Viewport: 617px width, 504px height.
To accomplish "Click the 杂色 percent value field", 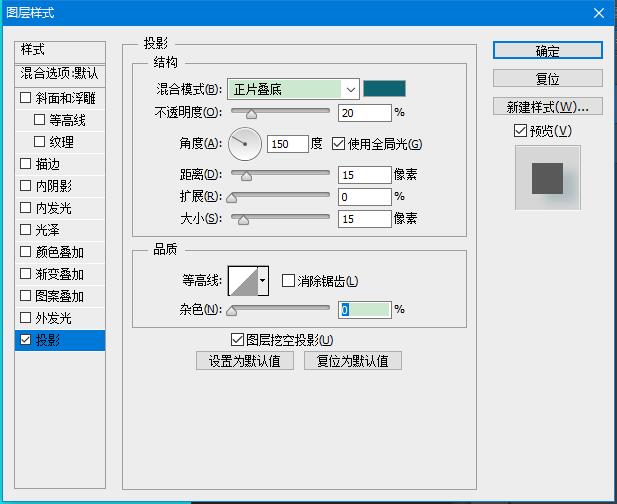I will point(365,310).
